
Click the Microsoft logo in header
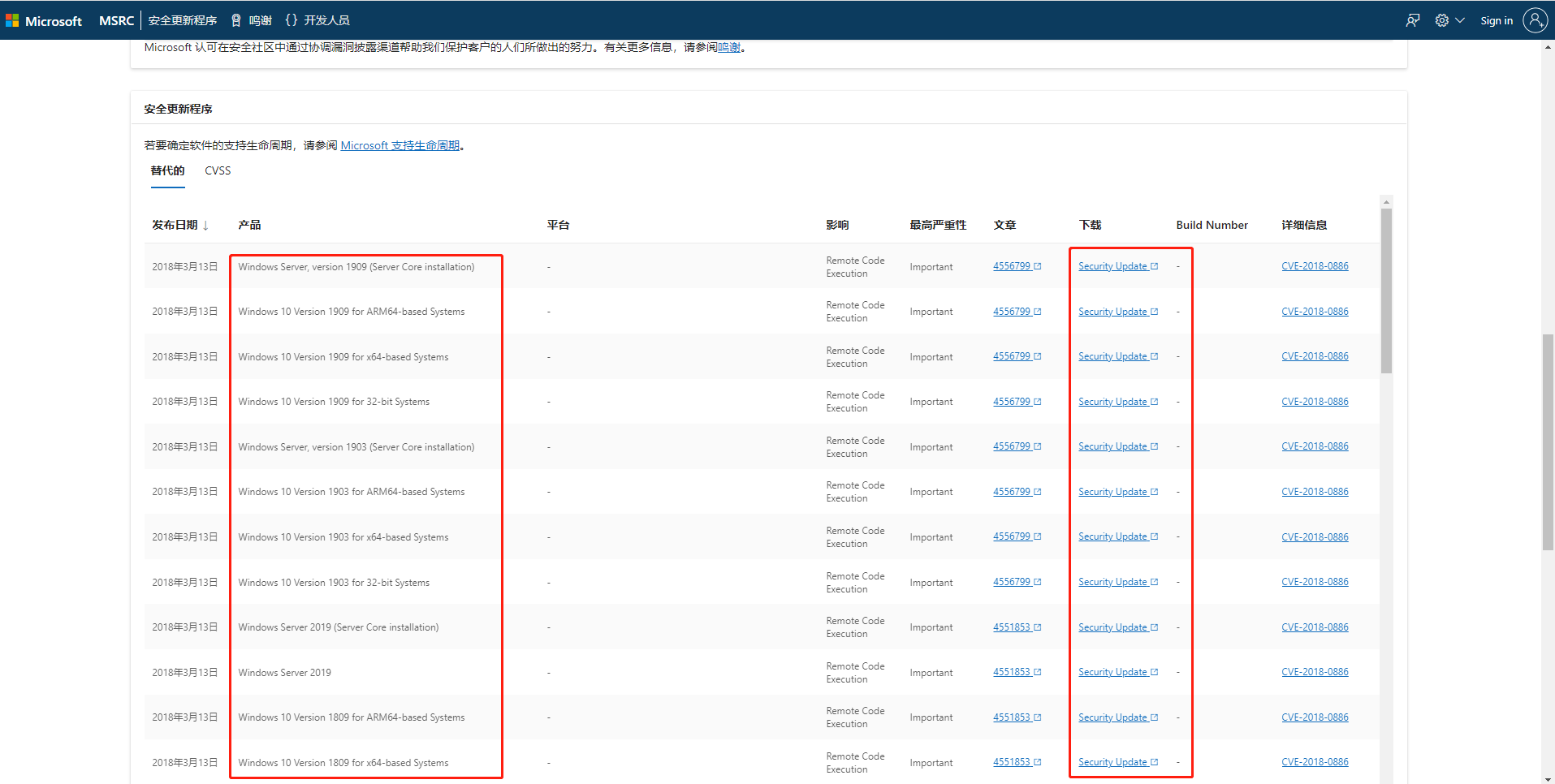tap(44, 21)
